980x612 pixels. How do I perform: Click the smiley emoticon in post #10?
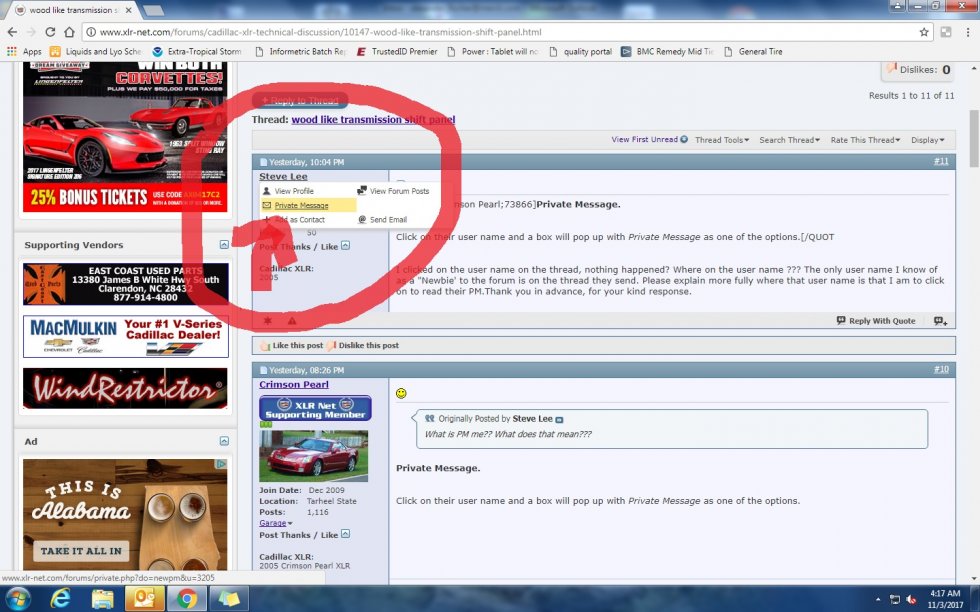[x=401, y=393]
